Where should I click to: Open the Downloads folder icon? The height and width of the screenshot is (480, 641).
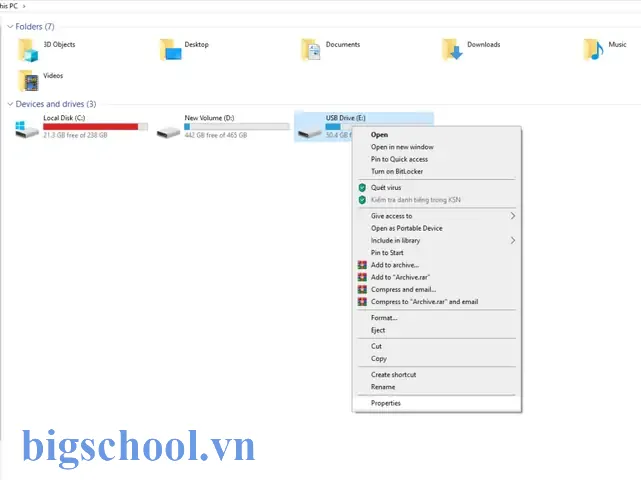tap(452, 50)
